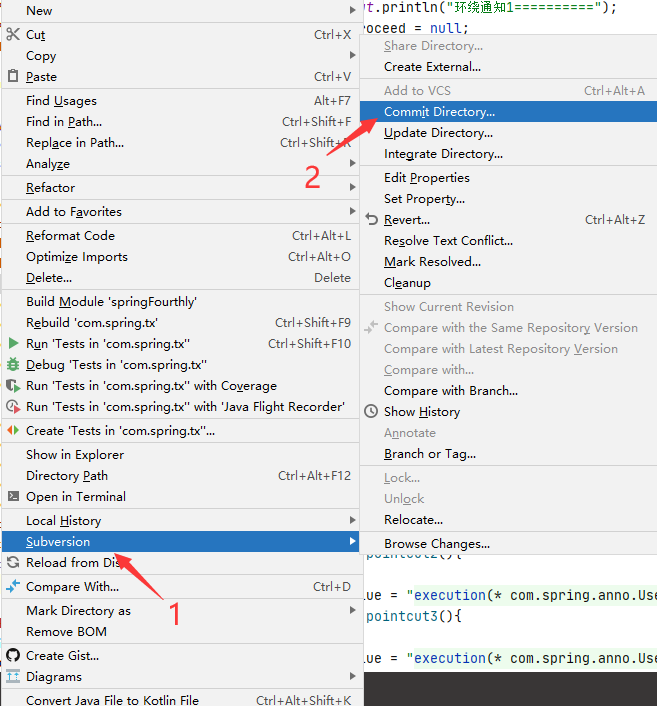Screen dimensions: 657x706
Task: Select Commit Directory... in Subversion submenu
Action: click(508, 112)
